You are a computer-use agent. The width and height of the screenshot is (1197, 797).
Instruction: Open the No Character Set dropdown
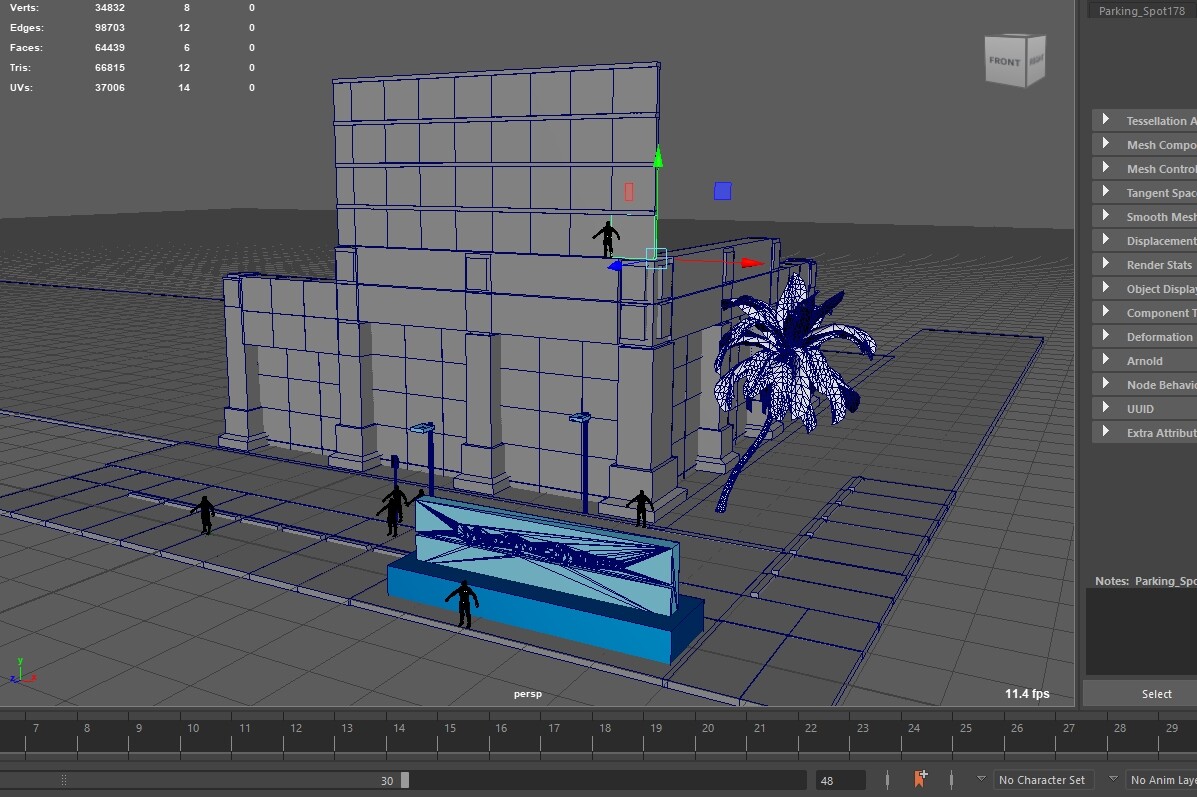pyautogui.click(x=1042, y=780)
